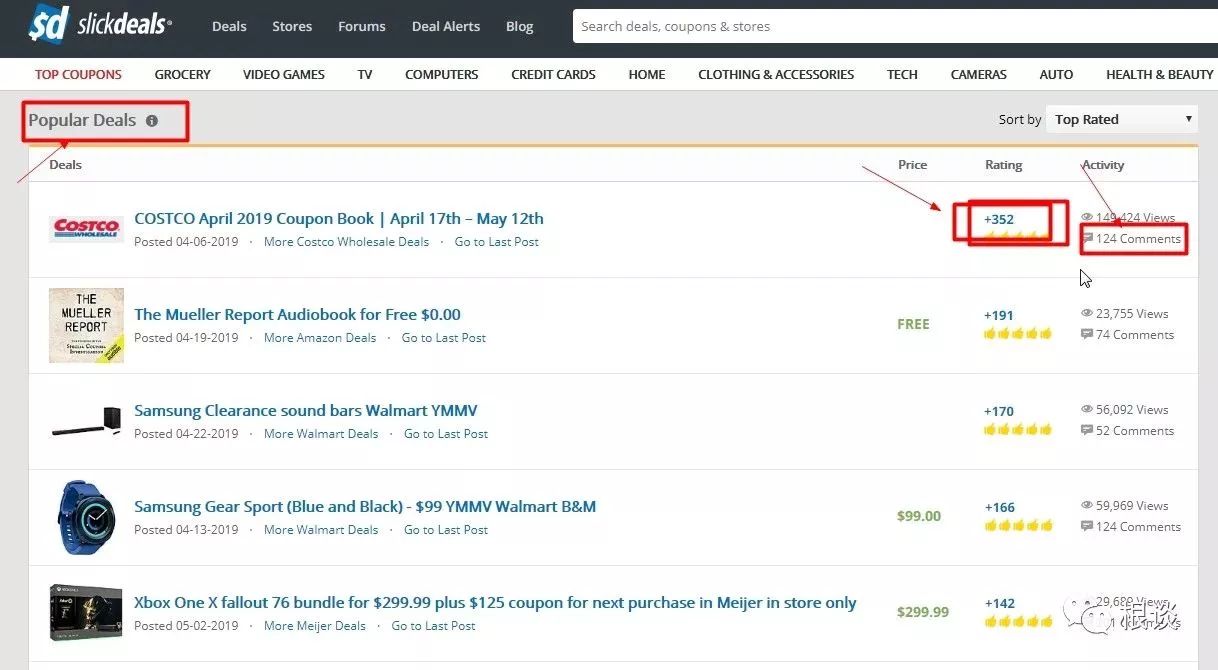Open the VIDEO GAMES category tab

pos(283,74)
